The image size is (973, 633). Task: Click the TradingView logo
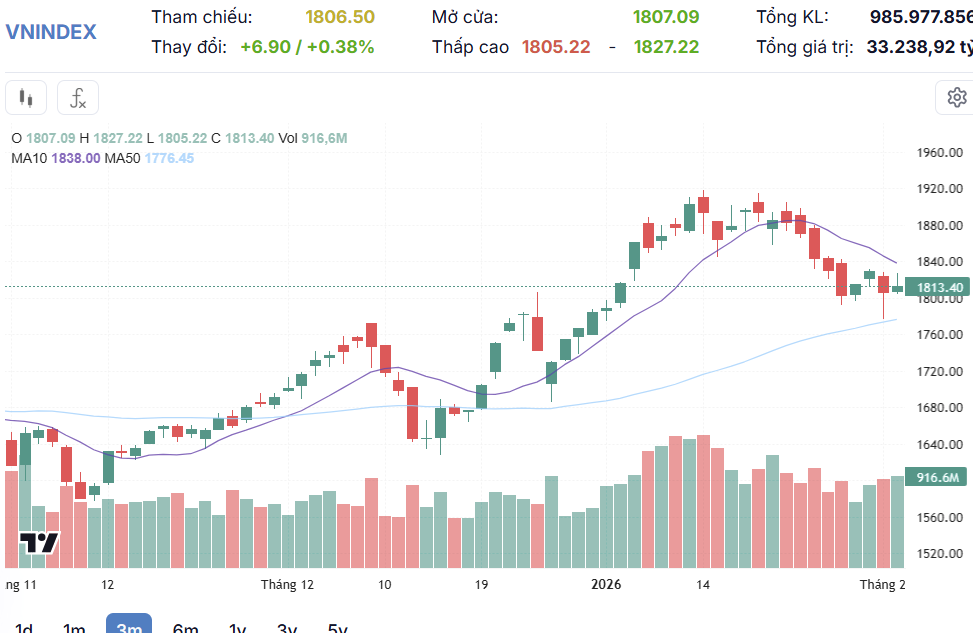[x=40, y=543]
